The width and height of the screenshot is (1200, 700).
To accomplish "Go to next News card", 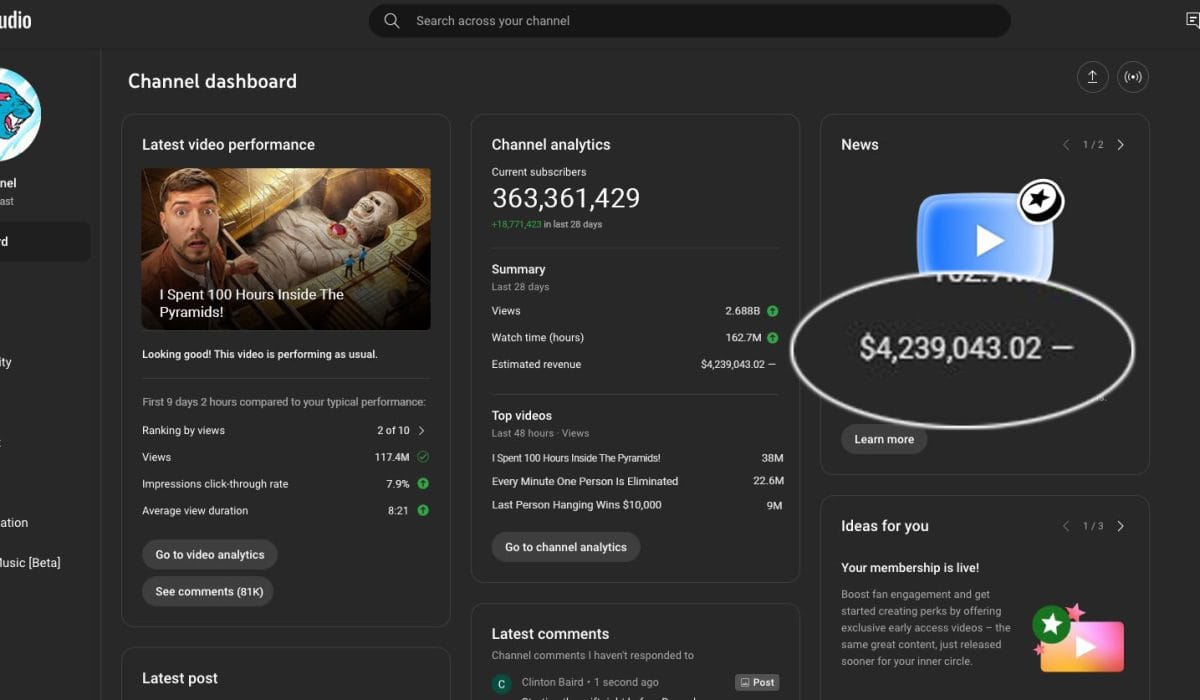I will (1120, 145).
